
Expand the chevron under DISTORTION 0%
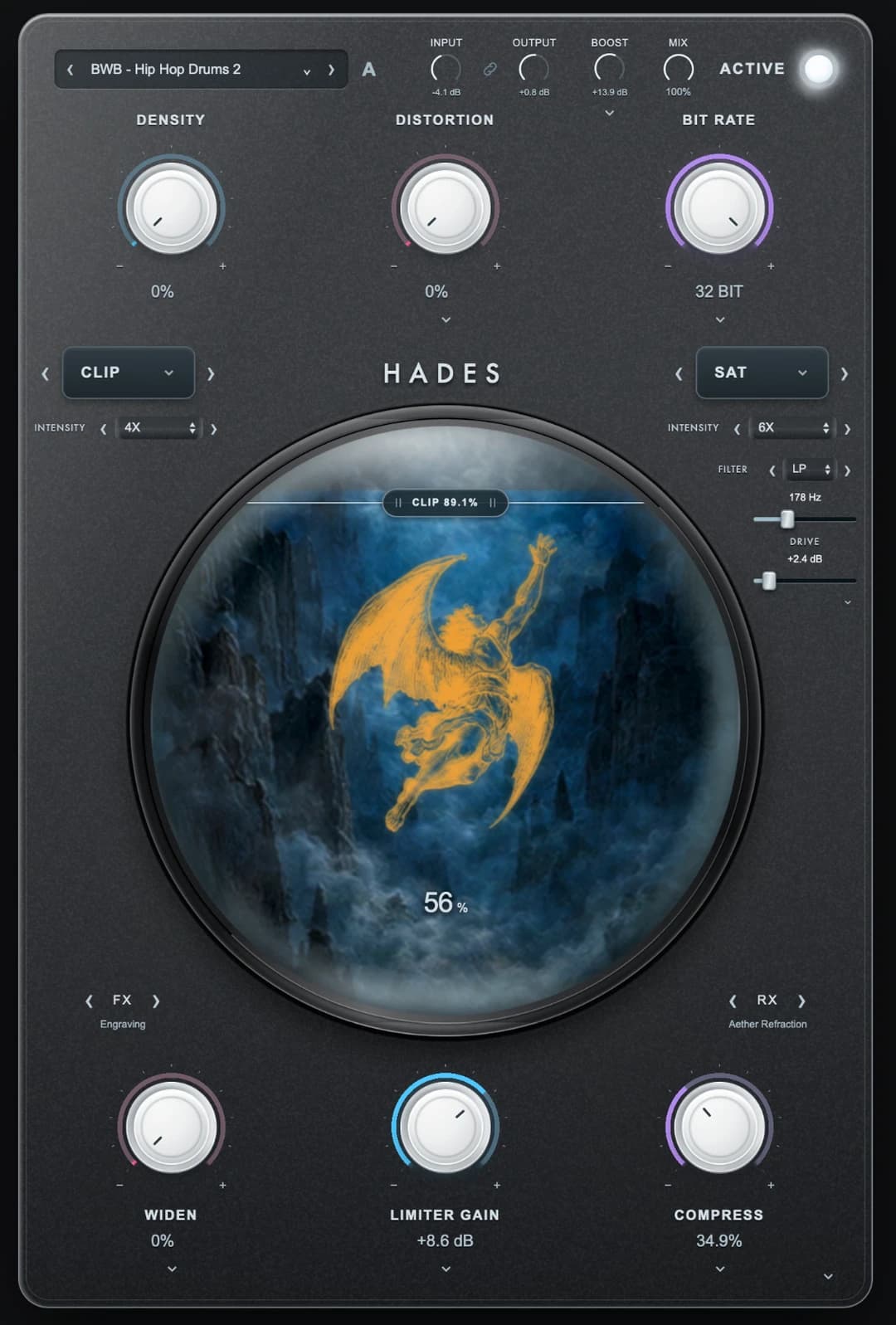click(x=446, y=319)
